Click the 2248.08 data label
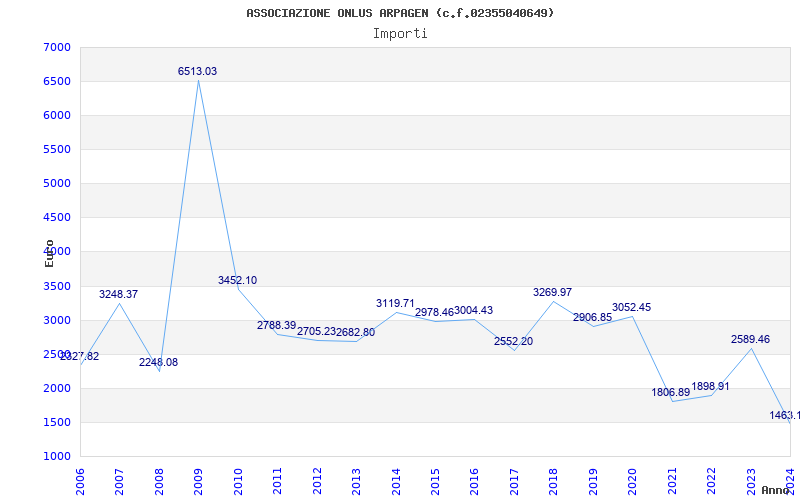Viewport: 800px width, 500px height. (158, 362)
